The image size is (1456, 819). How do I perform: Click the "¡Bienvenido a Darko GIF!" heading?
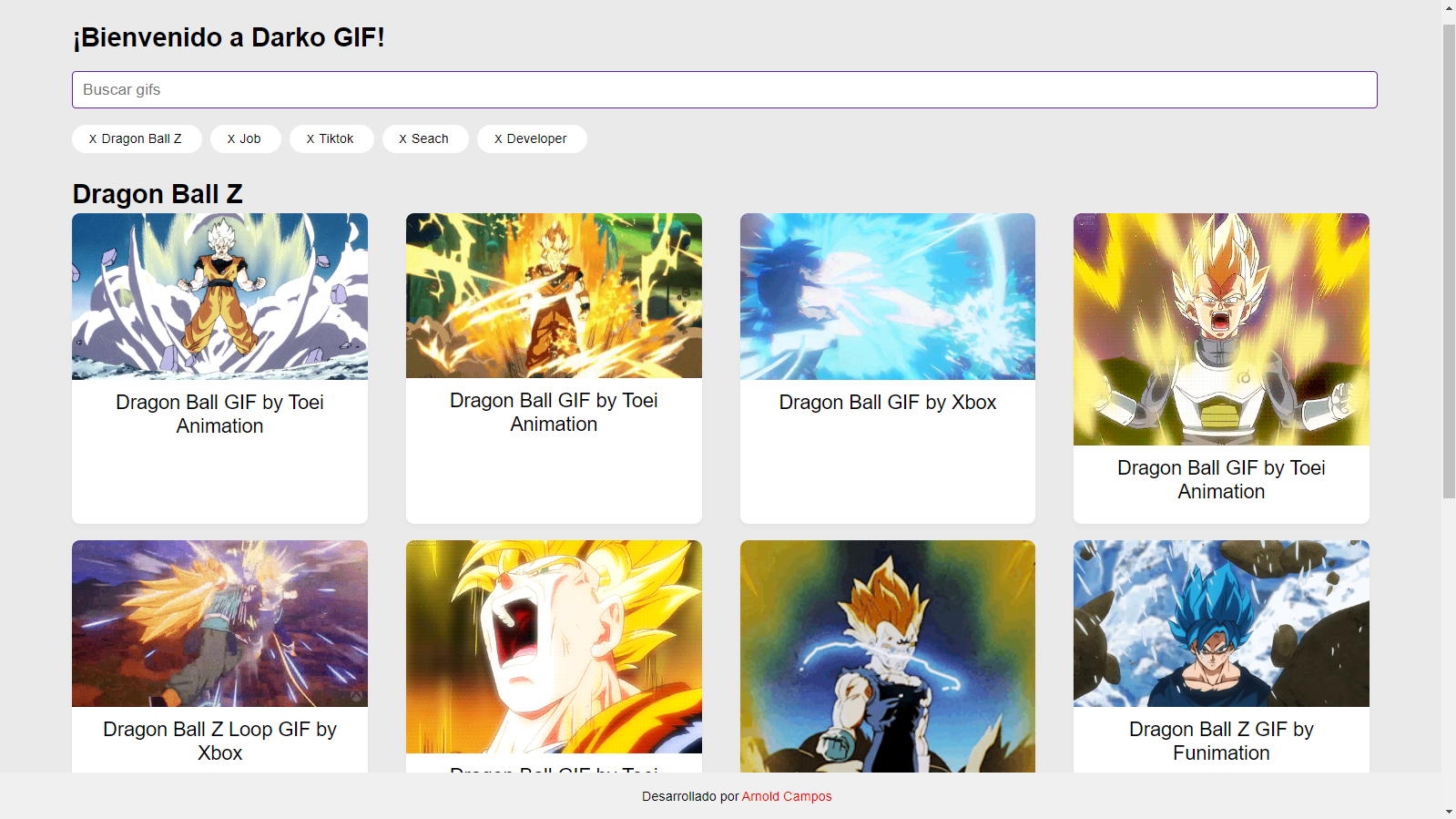(x=229, y=37)
